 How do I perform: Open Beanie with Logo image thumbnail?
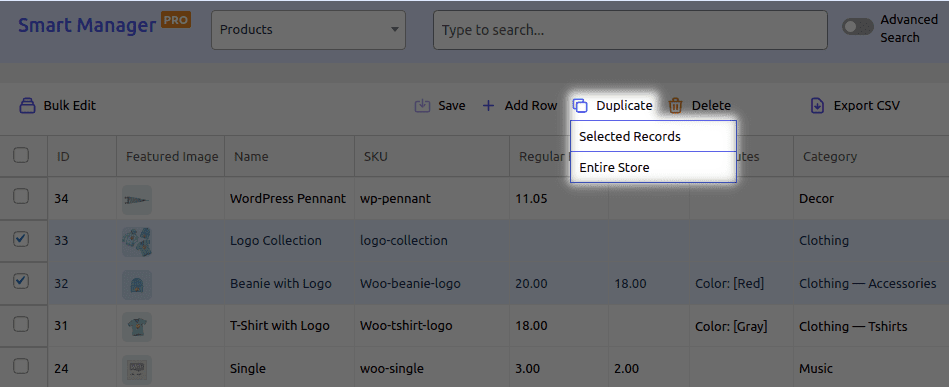tap(137, 285)
